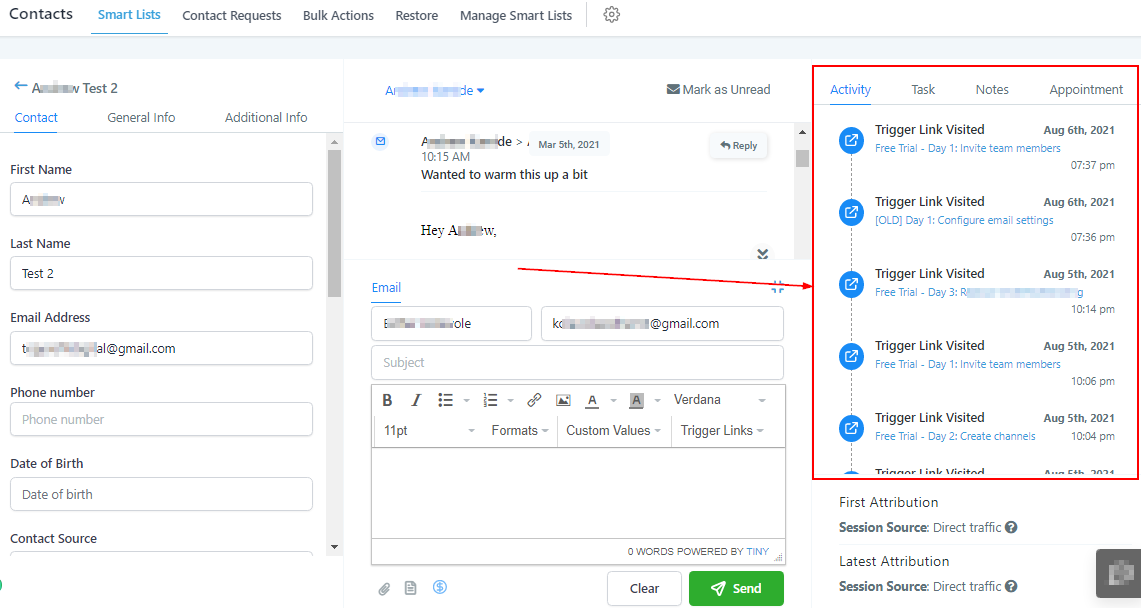
Task: Open the Verdana font family dropdown
Action: 719,400
